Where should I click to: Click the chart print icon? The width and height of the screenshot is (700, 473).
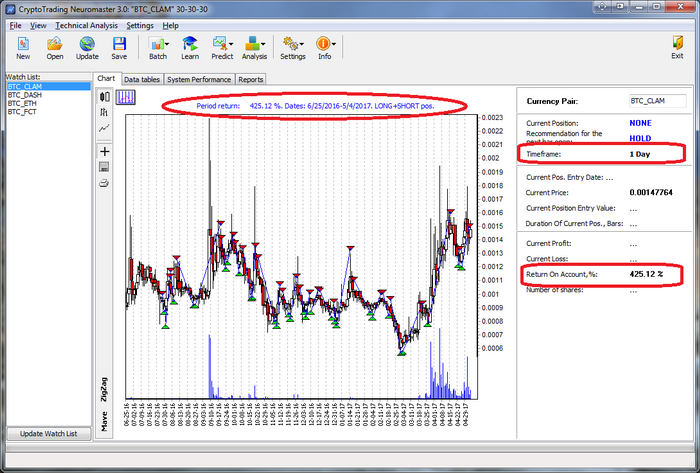(104, 183)
